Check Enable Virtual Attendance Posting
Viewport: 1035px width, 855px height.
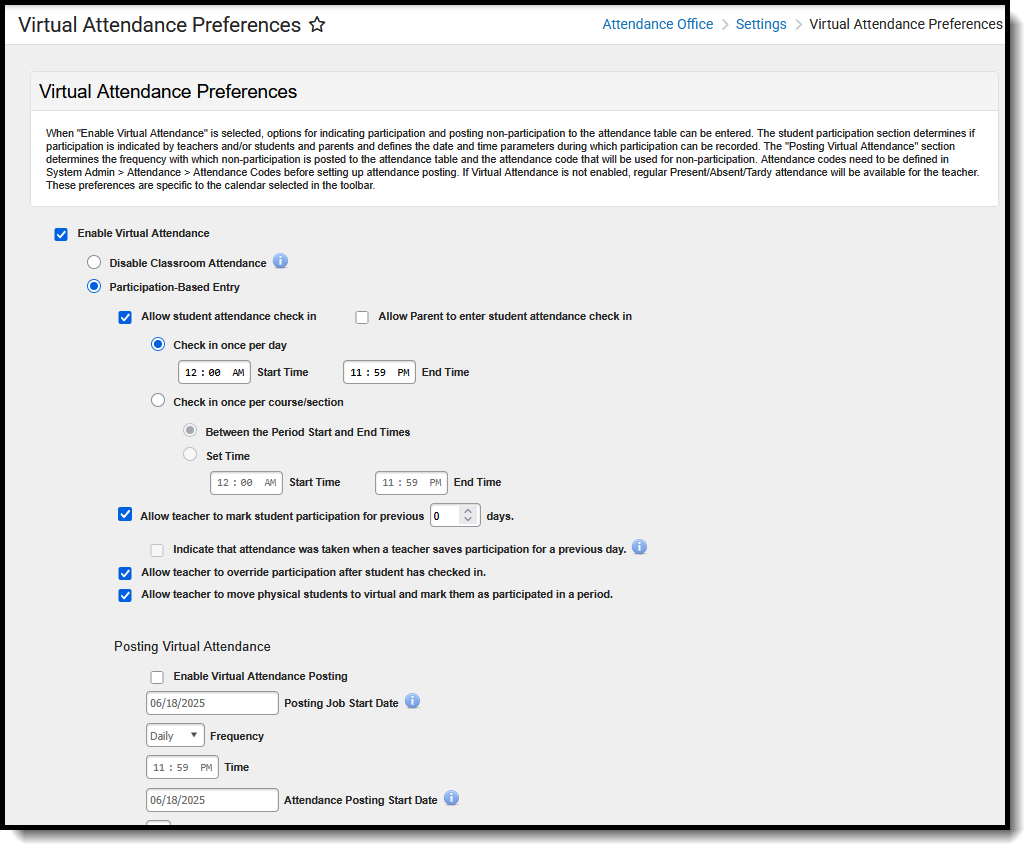pos(157,677)
